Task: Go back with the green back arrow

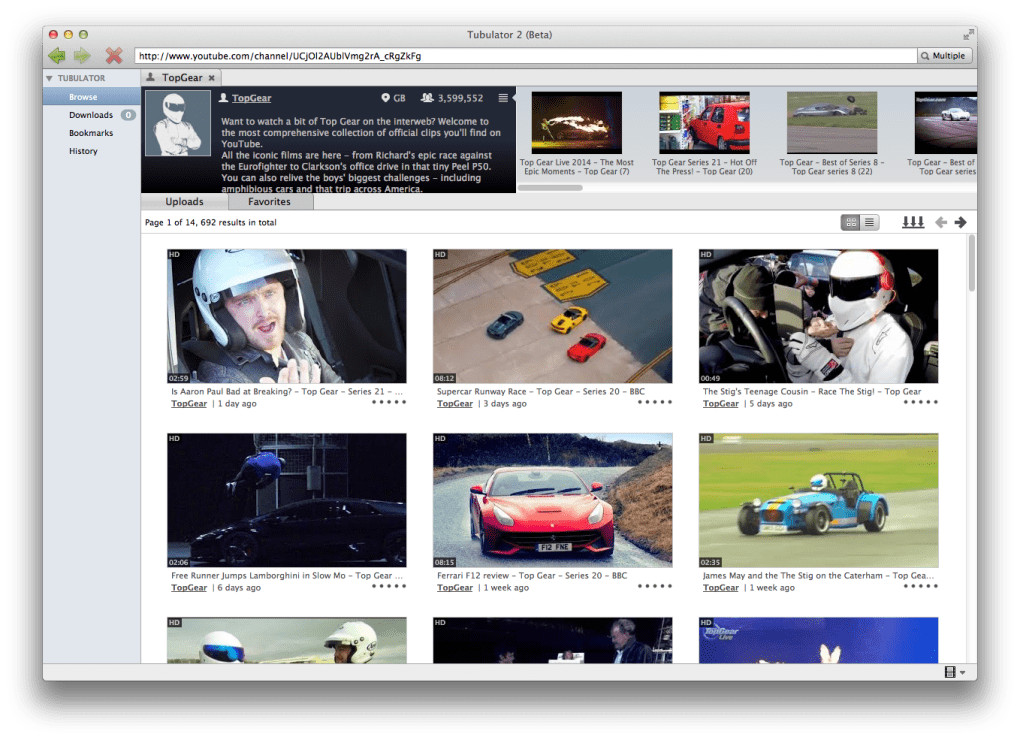Action: coord(57,56)
